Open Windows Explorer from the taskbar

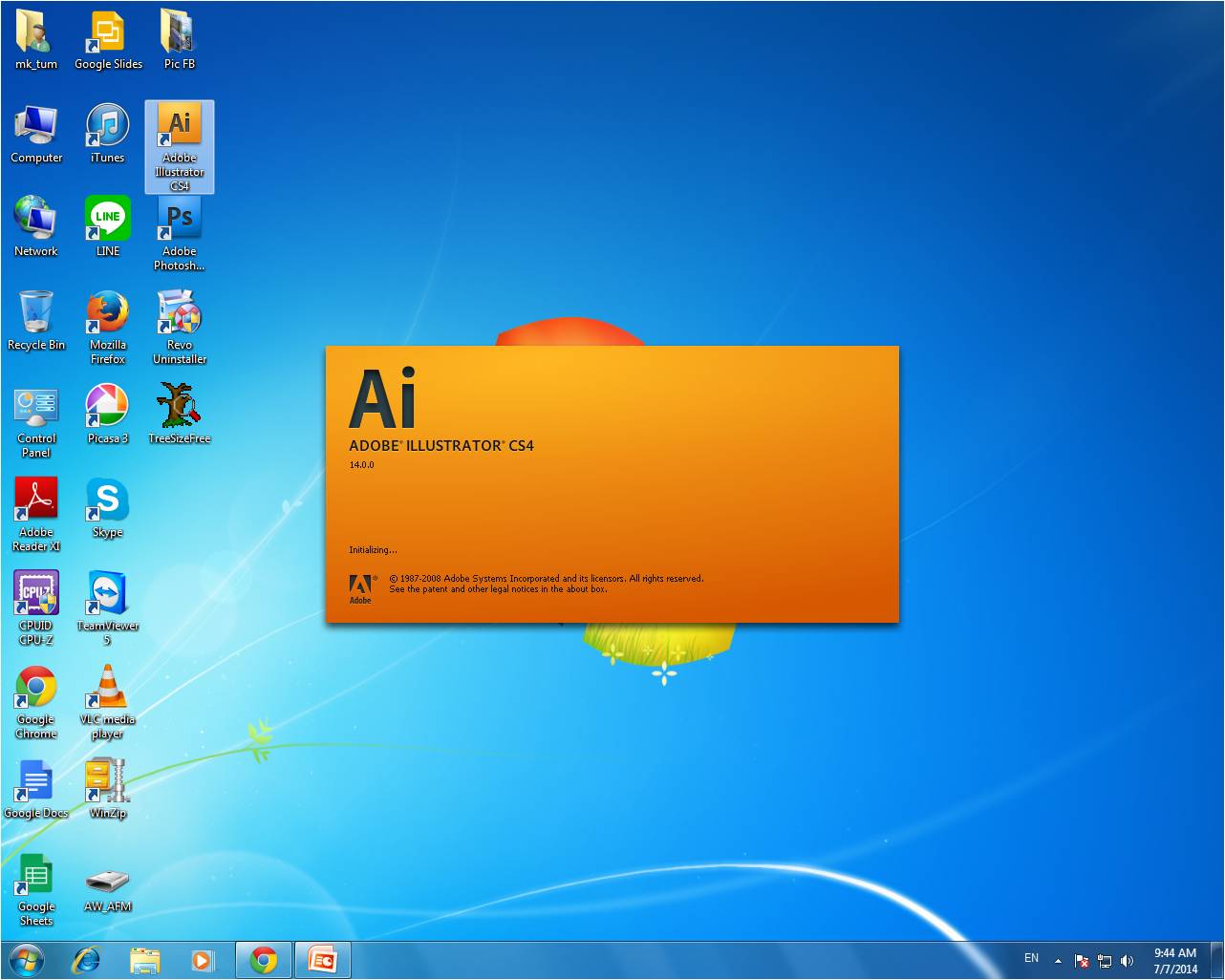144,960
